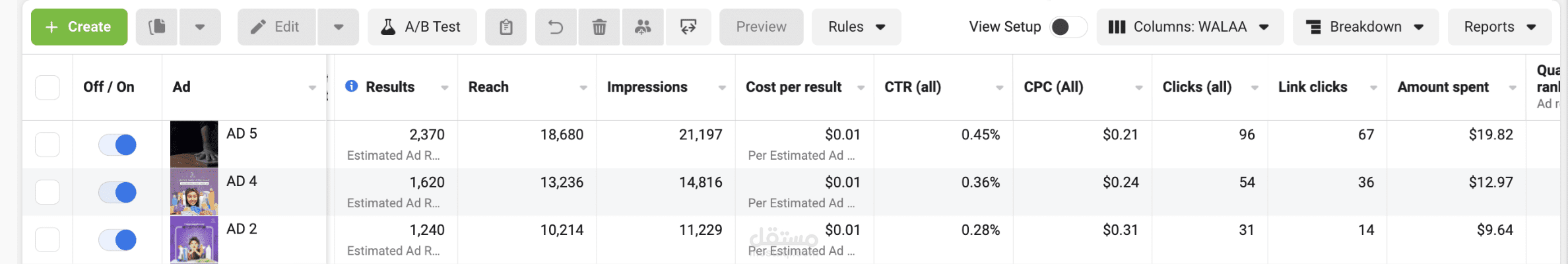Expand the Breakdown dropdown
Viewport: 1568px width, 264px height.
click(1365, 27)
